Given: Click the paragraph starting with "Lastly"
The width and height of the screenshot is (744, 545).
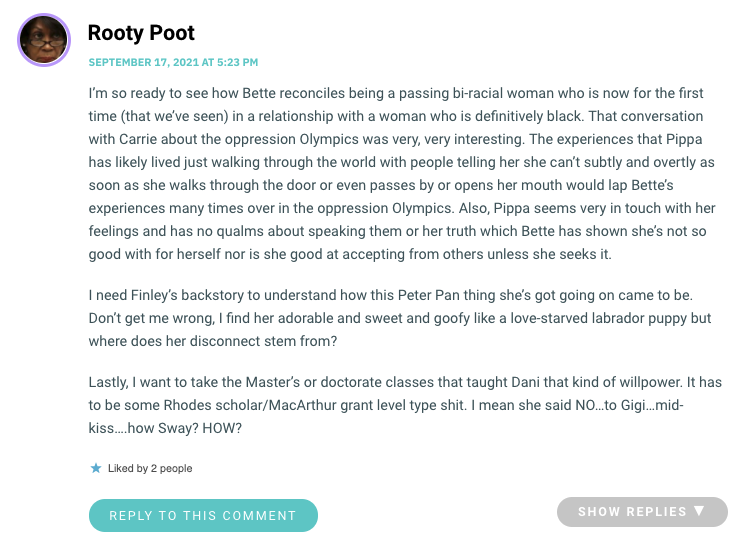Looking at the screenshot, I should coord(405,405).
